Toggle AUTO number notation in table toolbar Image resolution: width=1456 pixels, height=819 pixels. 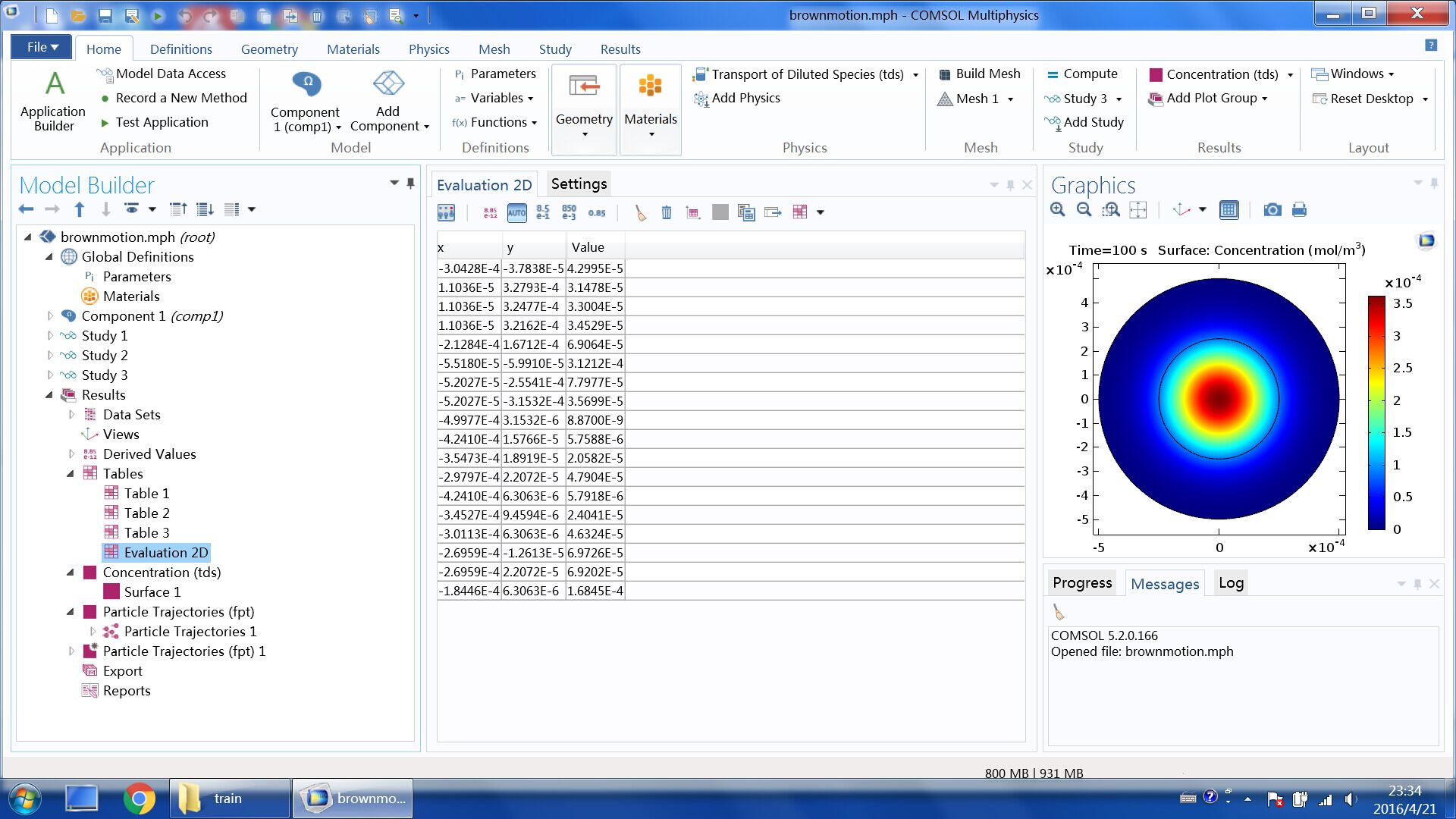516,212
